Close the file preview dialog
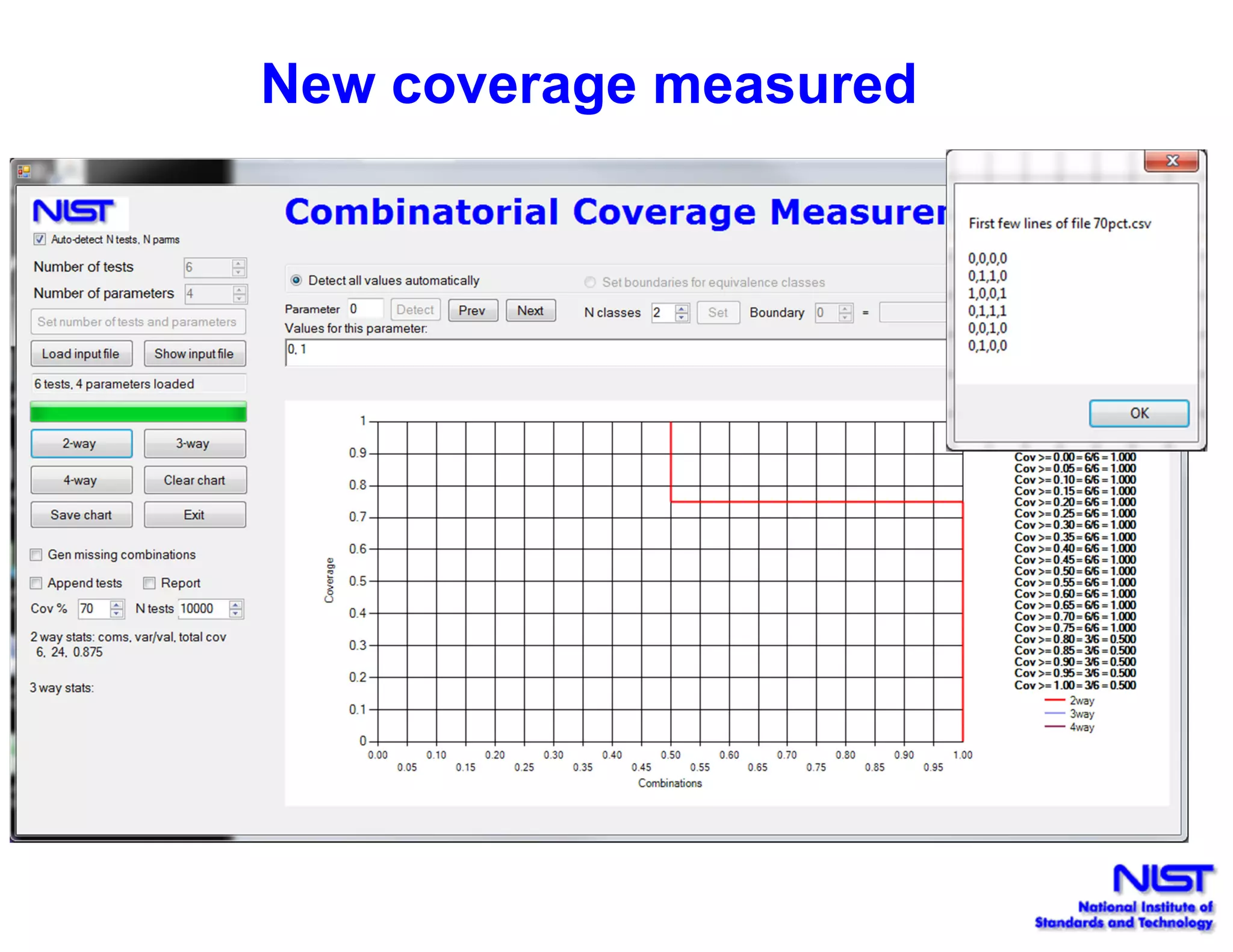The width and height of the screenshot is (1233, 952). (x=1171, y=161)
